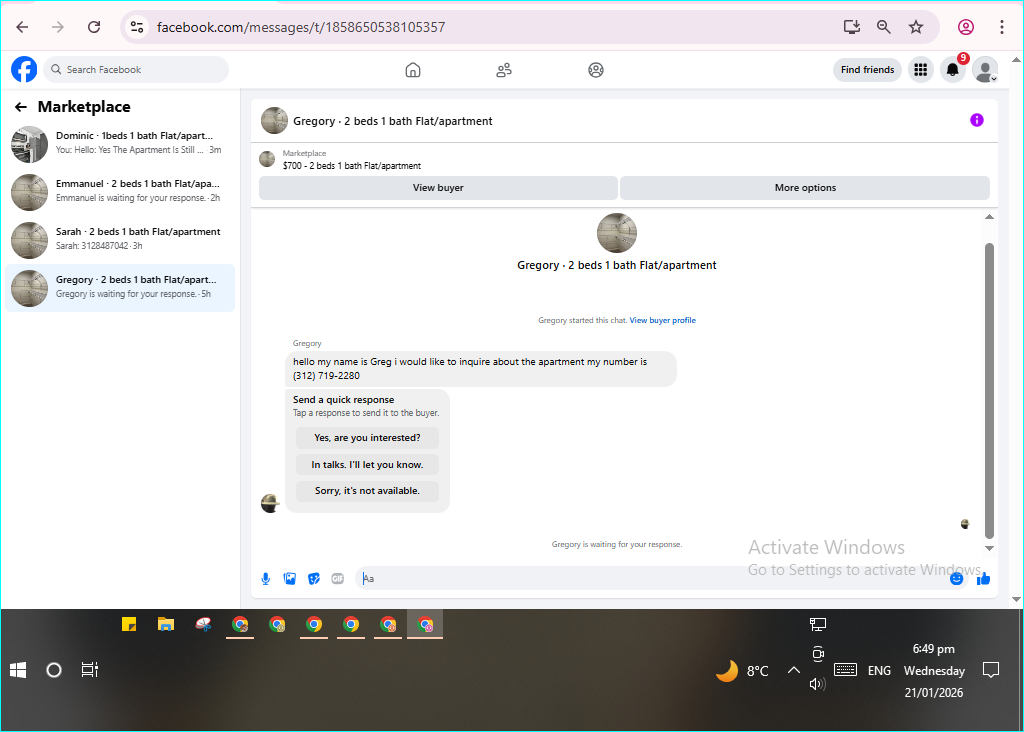Go to Facebook Home icon
This screenshot has width=1024, height=732.
click(413, 70)
